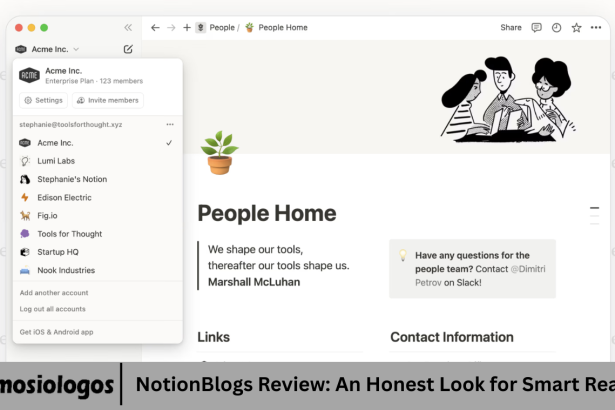Click the Contact Information heading
This screenshot has height=410, width=615.
(452, 337)
